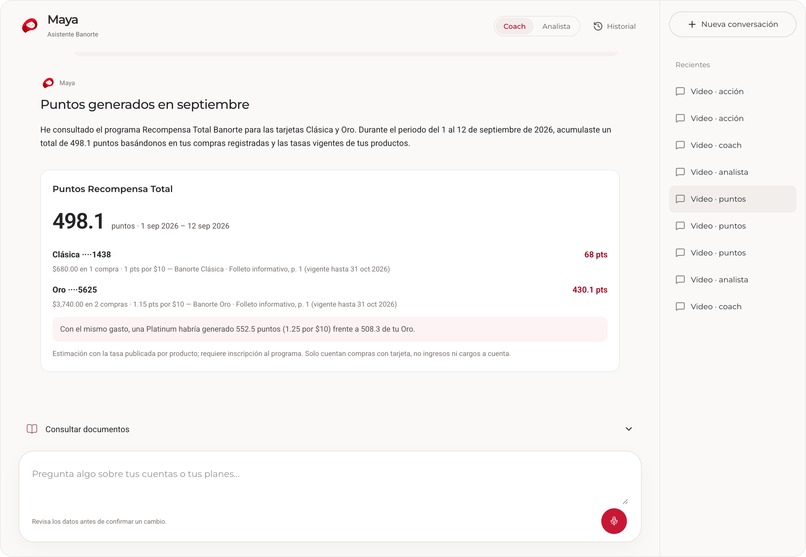The height and width of the screenshot is (557, 806).
Task: Click the $680.00 en 1 compra detail line
Action: point(221,269)
